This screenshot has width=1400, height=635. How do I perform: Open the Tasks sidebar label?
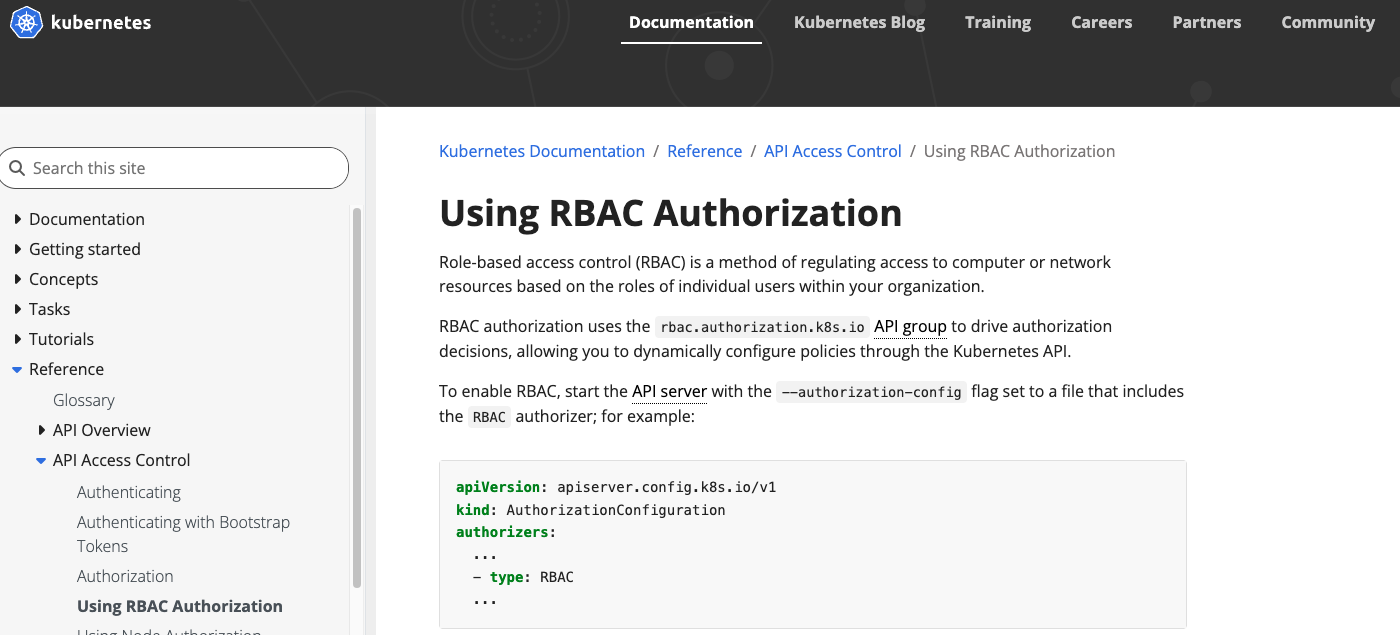[x=50, y=309]
